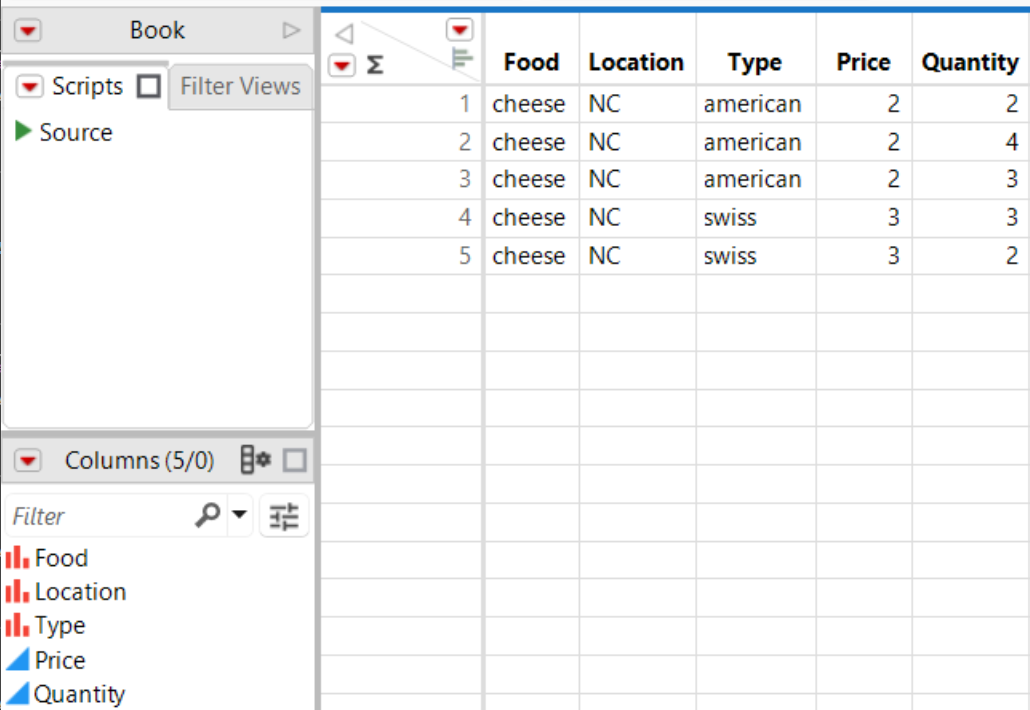Open the Book panel red triangle menu
Image resolution: width=1030 pixels, height=710 pixels.
27,29
